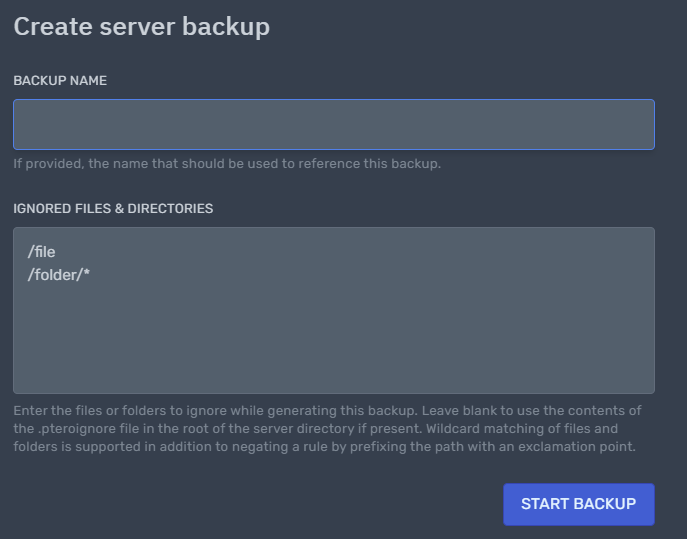This screenshot has height=539, width=687.
Task: Focus the Backup Name input field
Action: tap(334, 124)
